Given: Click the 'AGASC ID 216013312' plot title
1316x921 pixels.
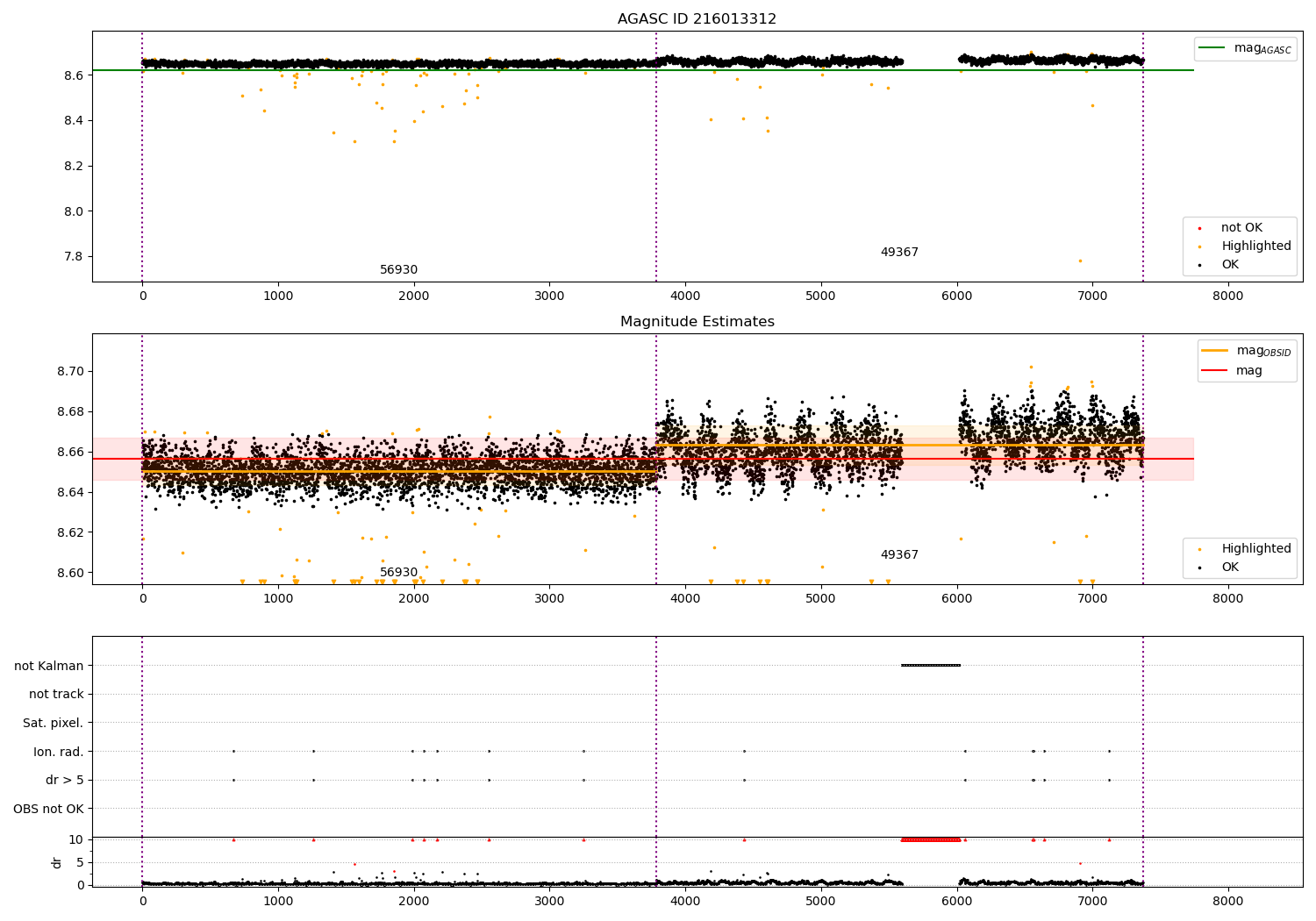Looking at the screenshot, I should (697, 19).
